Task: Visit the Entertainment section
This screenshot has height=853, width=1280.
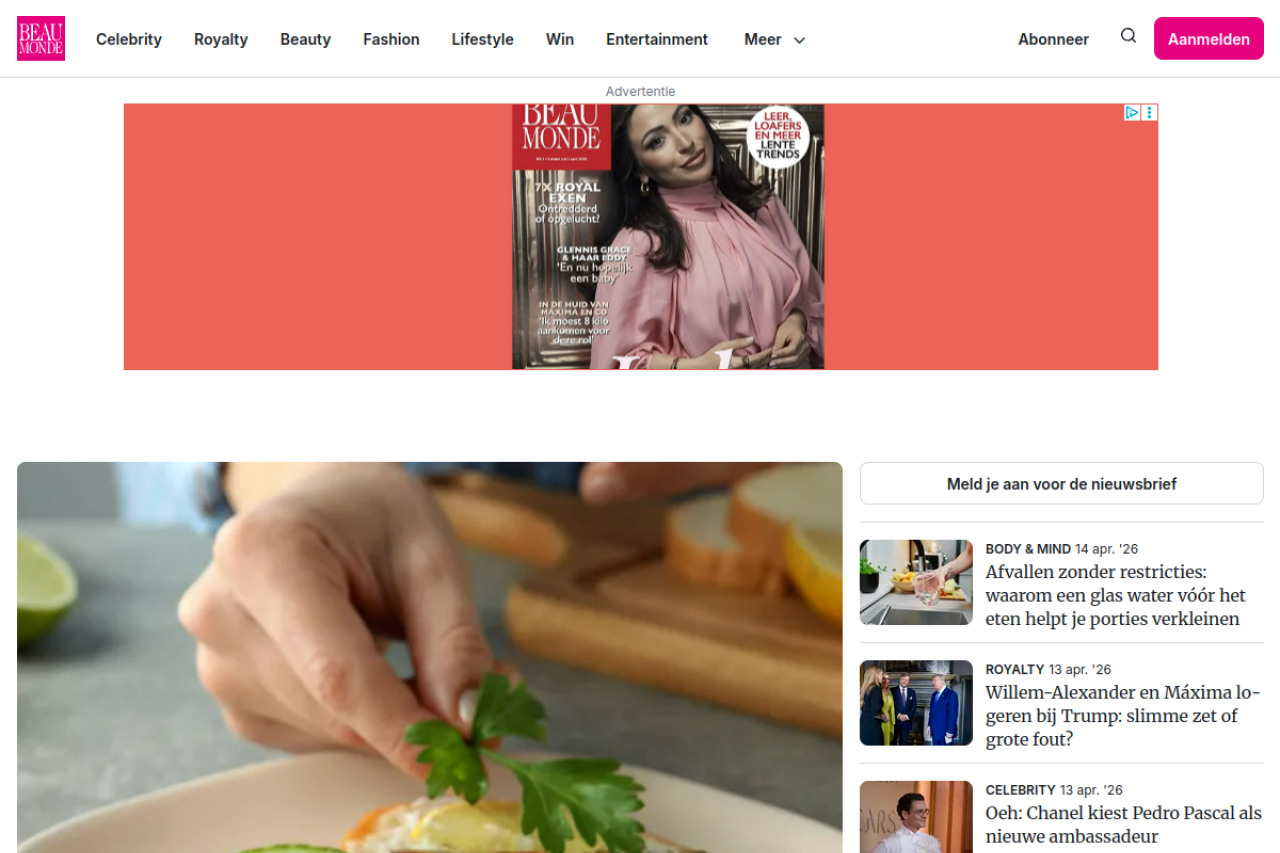Action: pos(657,40)
